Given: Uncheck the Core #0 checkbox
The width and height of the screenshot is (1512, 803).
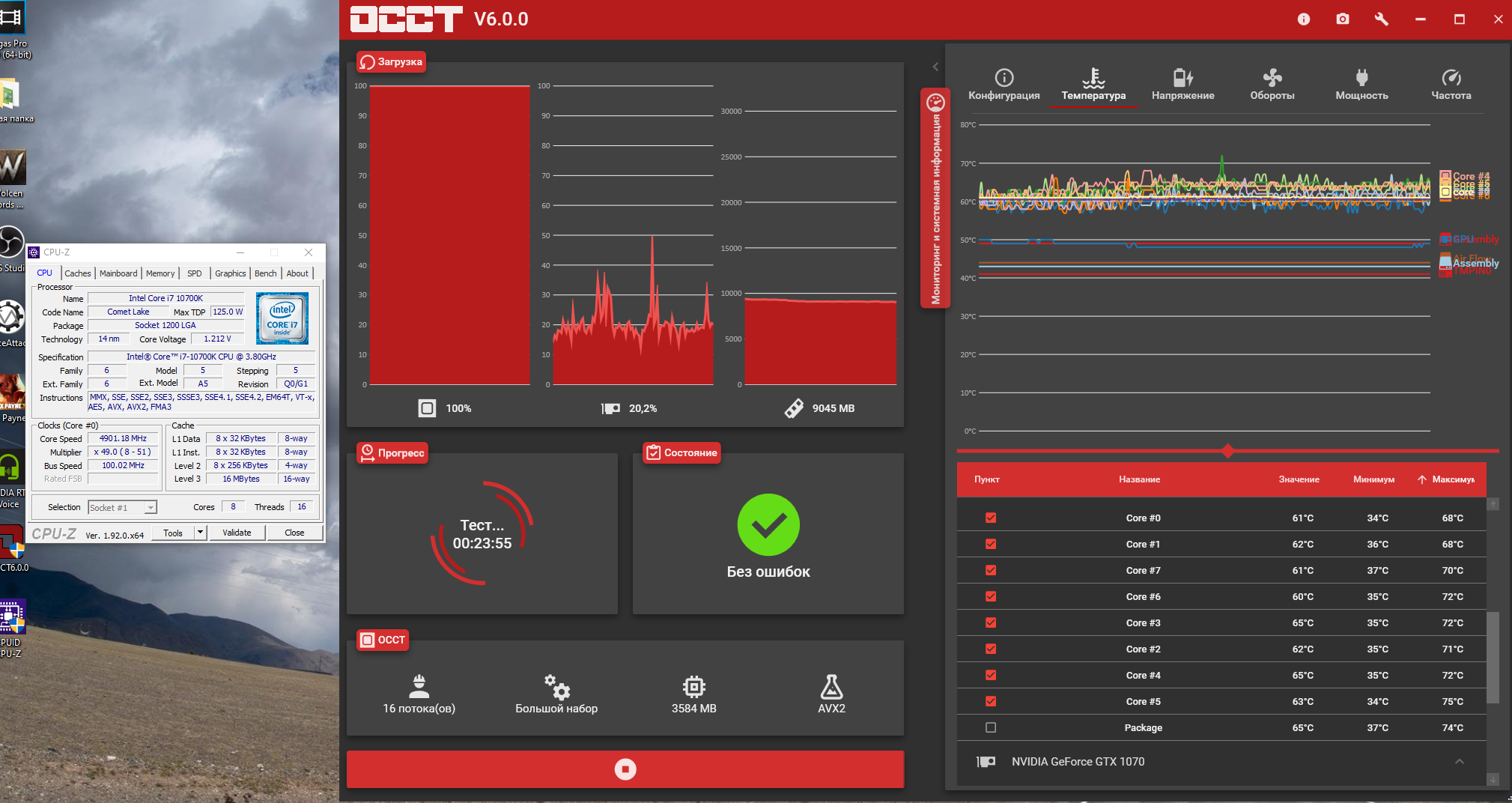Looking at the screenshot, I should click(991, 518).
